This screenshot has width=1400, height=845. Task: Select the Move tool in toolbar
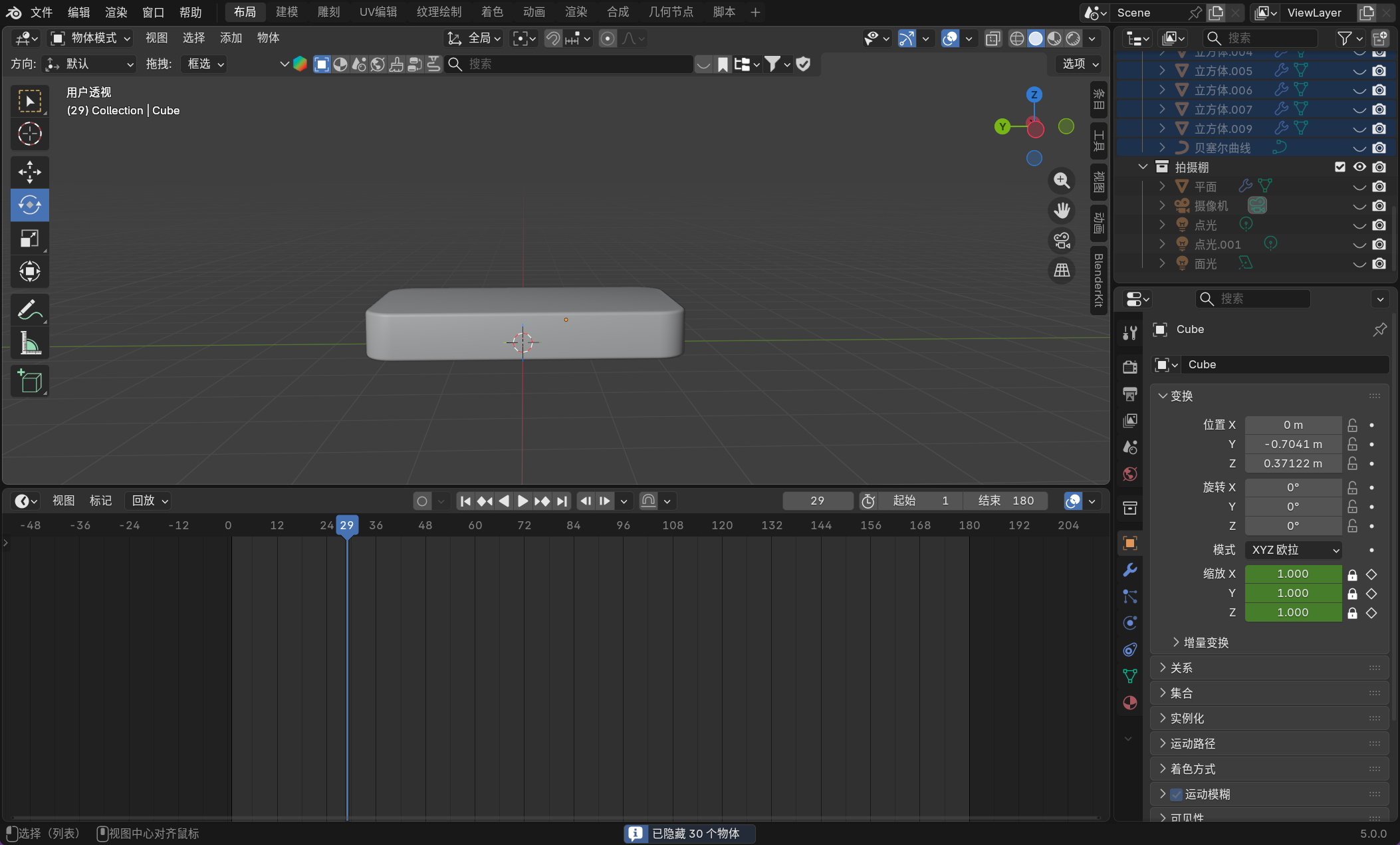[x=29, y=172]
